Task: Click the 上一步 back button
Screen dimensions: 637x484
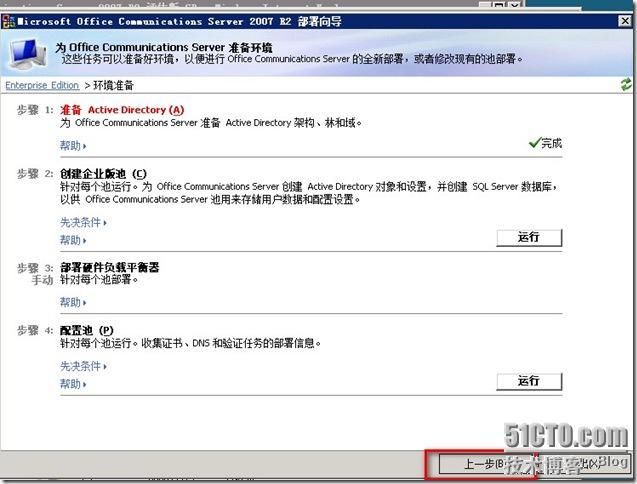Action: click(486, 464)
